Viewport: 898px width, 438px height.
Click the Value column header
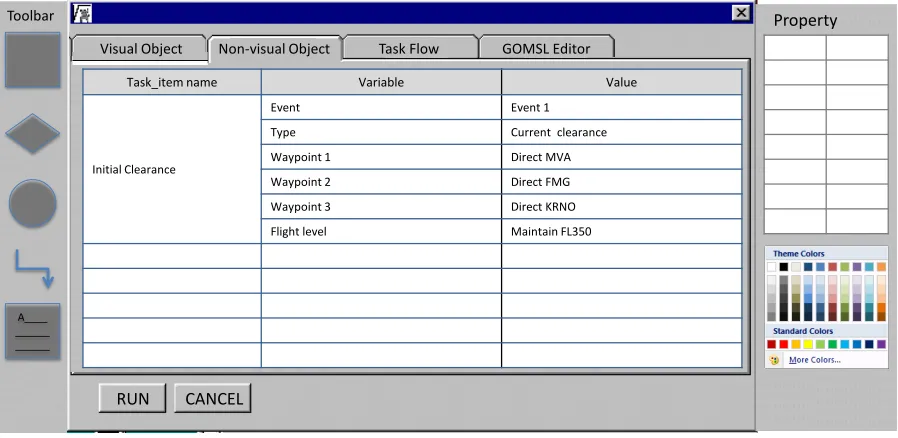[621, 82]
